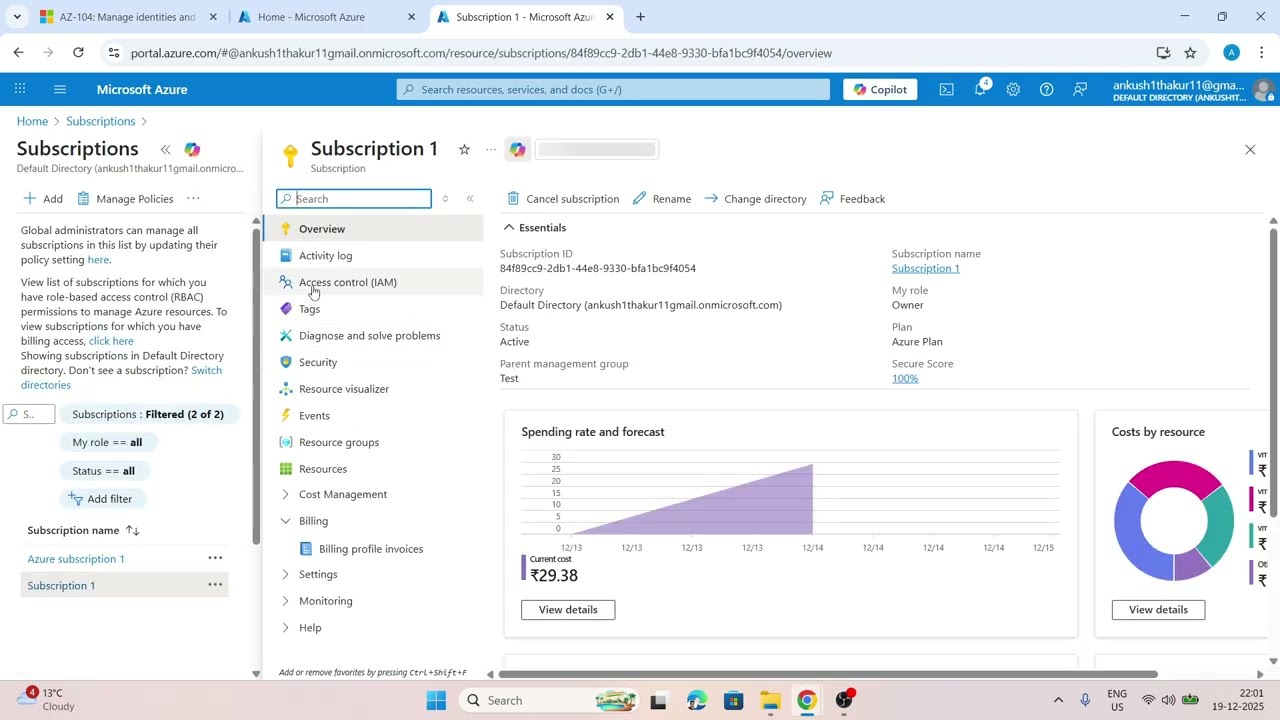Image resolution: width=1280 pixels, height=720 pixels.
Task: Click the Copilot button in header
Action: 880,89
